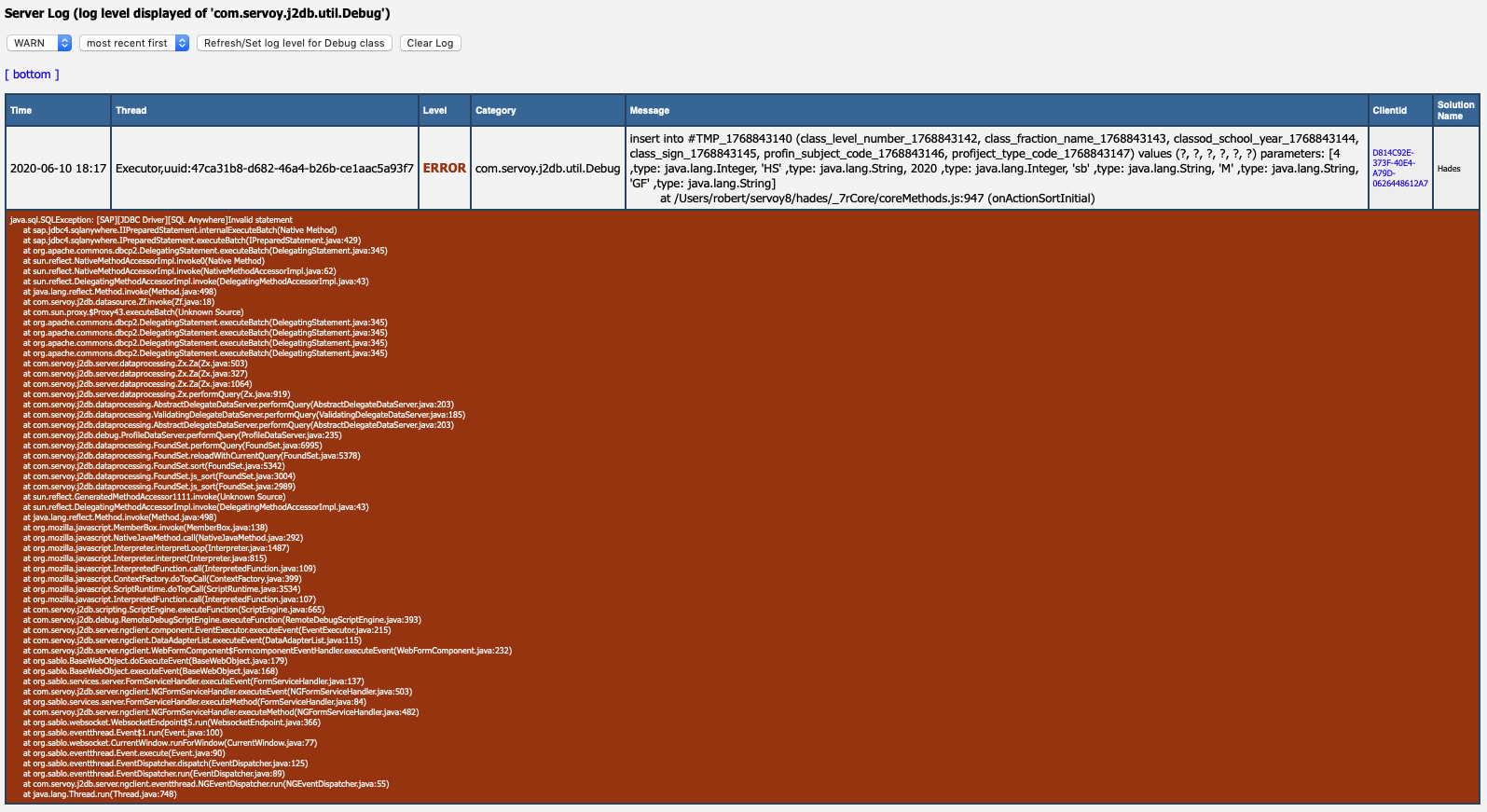Image resolution: width=1487 pixels, height=812 pixels.
Task: Click the Message column header
Action: 996,110
